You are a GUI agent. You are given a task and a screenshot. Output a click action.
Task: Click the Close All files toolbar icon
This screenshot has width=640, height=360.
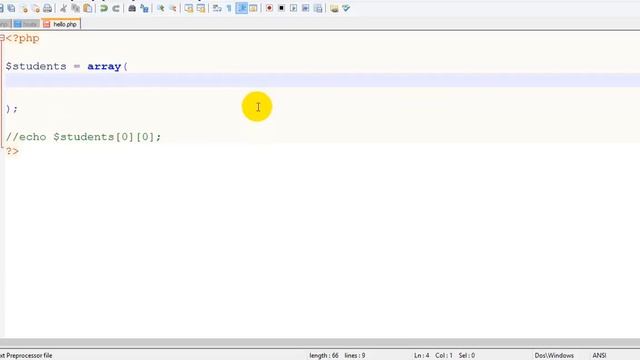click(36, 8)
